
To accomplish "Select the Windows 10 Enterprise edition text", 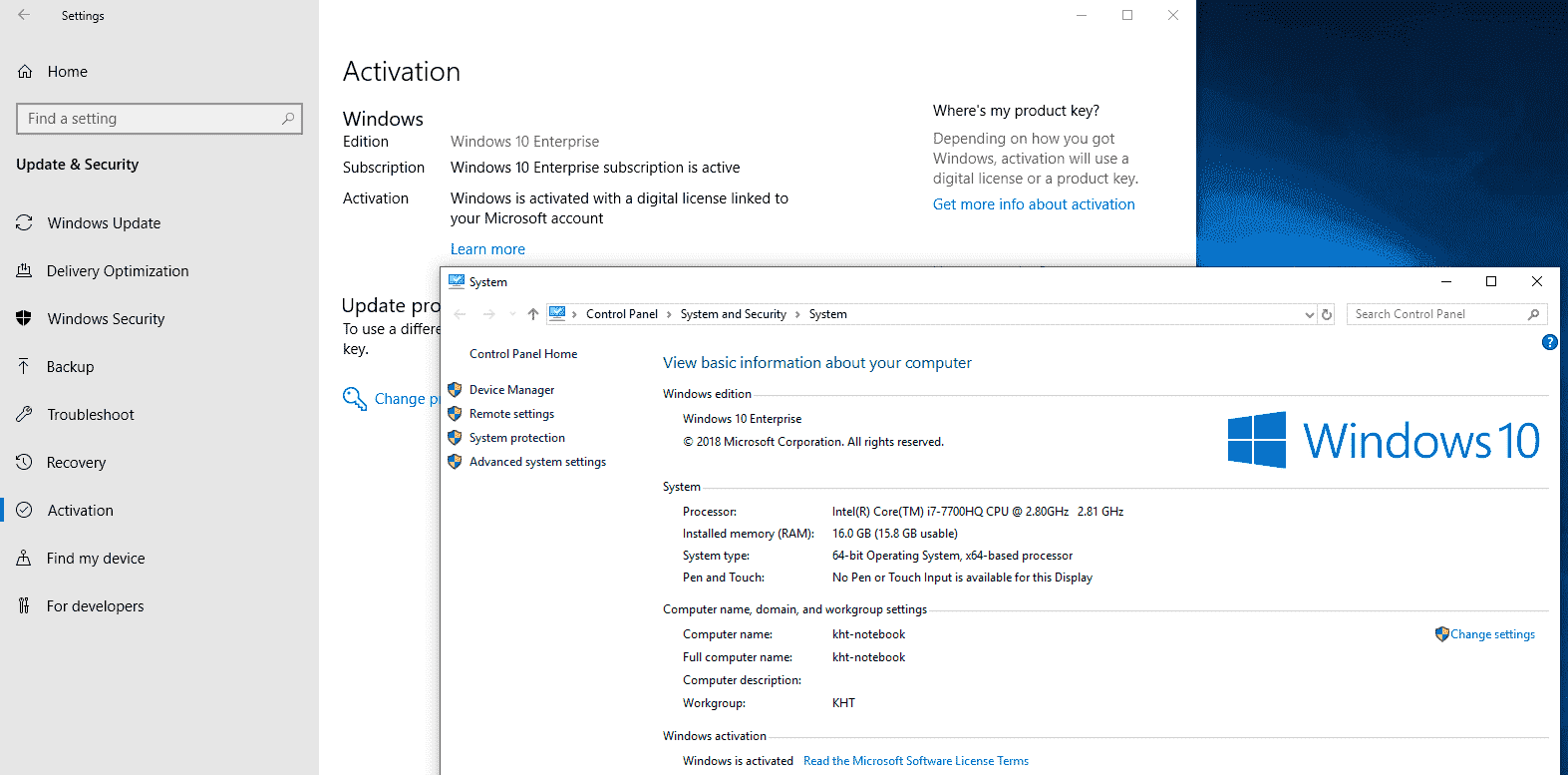I will (x=743, y=419).
